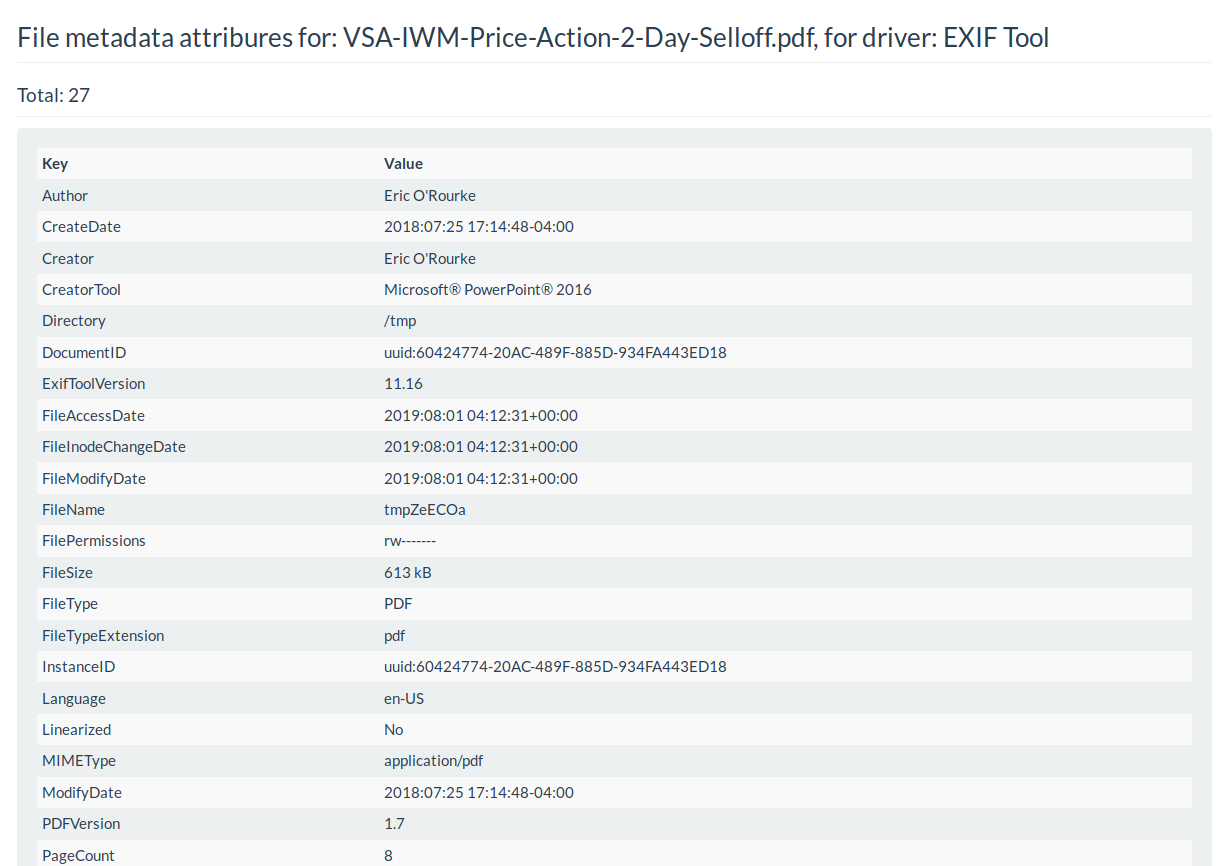
Task: Click the Linearized value No
Action: [x=394, y=730]
